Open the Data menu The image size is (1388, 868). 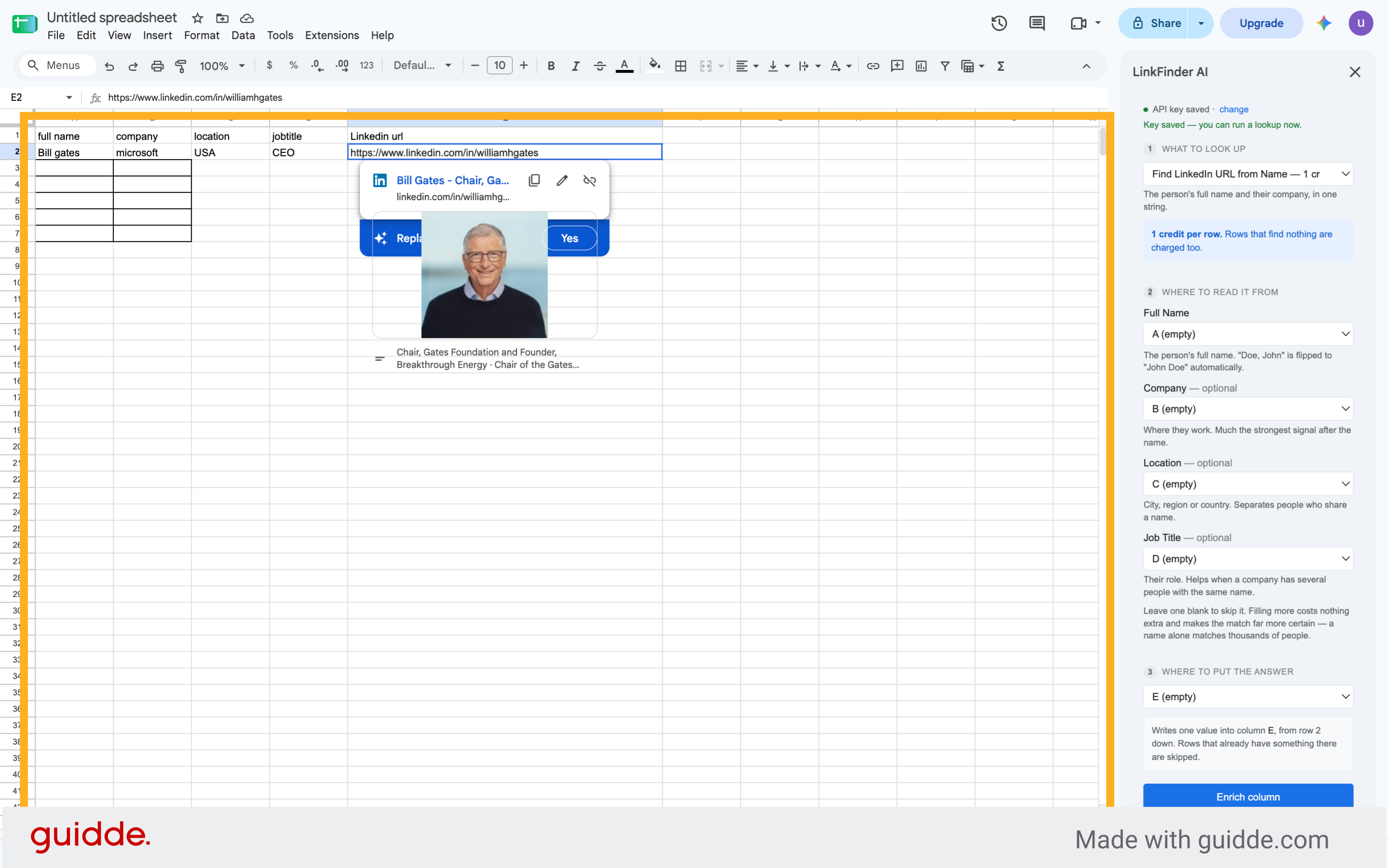click(243, 36)
